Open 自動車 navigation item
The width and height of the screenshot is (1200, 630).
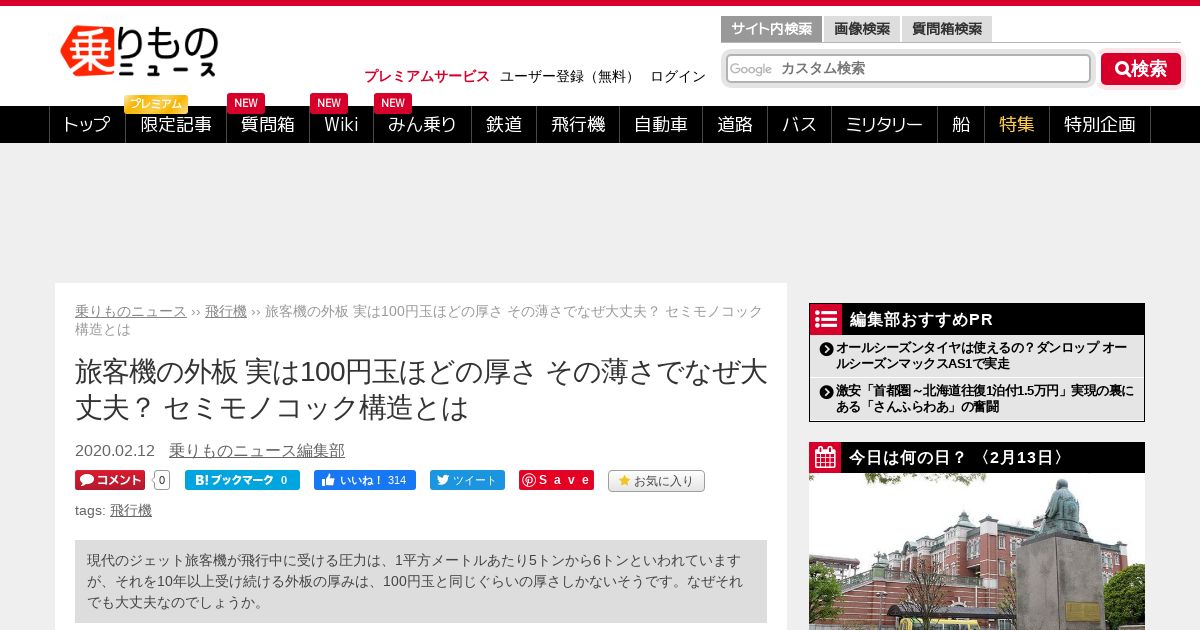coord(661,125)
